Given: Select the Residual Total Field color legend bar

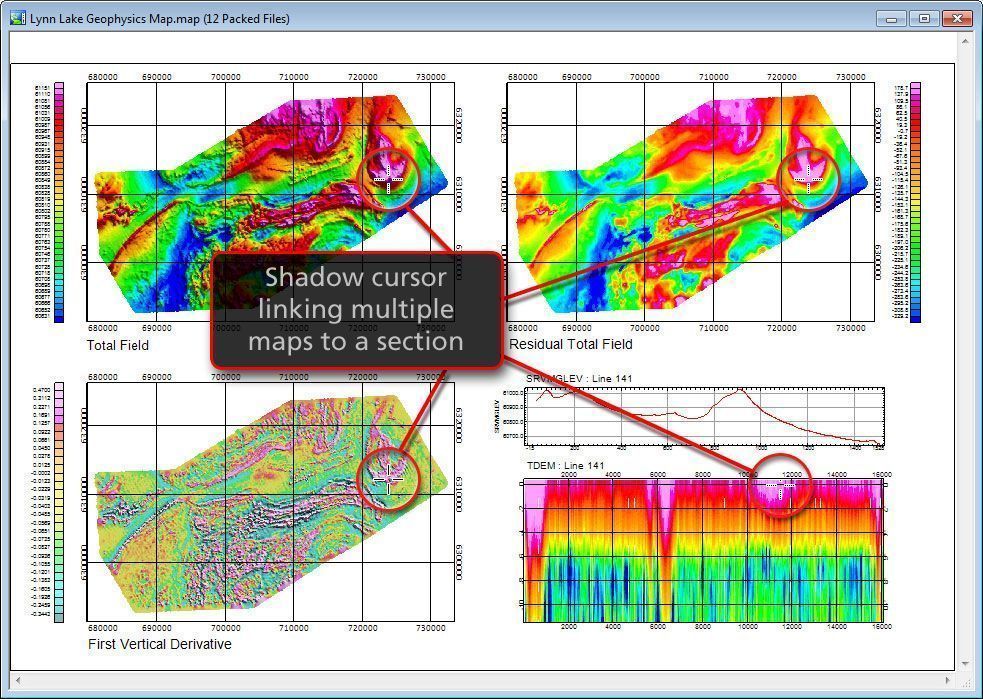Looking at the screenshot, I should pos(914,202).
